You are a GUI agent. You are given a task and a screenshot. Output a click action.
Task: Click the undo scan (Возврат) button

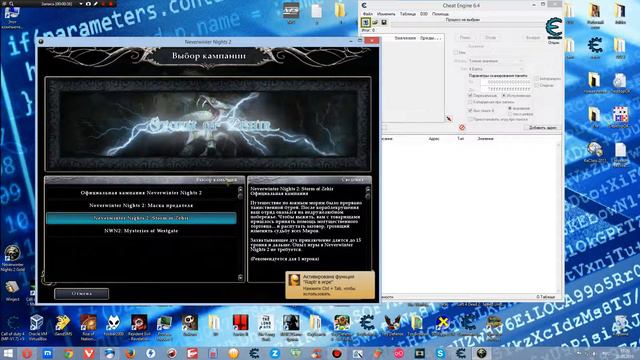click(533, 38)
